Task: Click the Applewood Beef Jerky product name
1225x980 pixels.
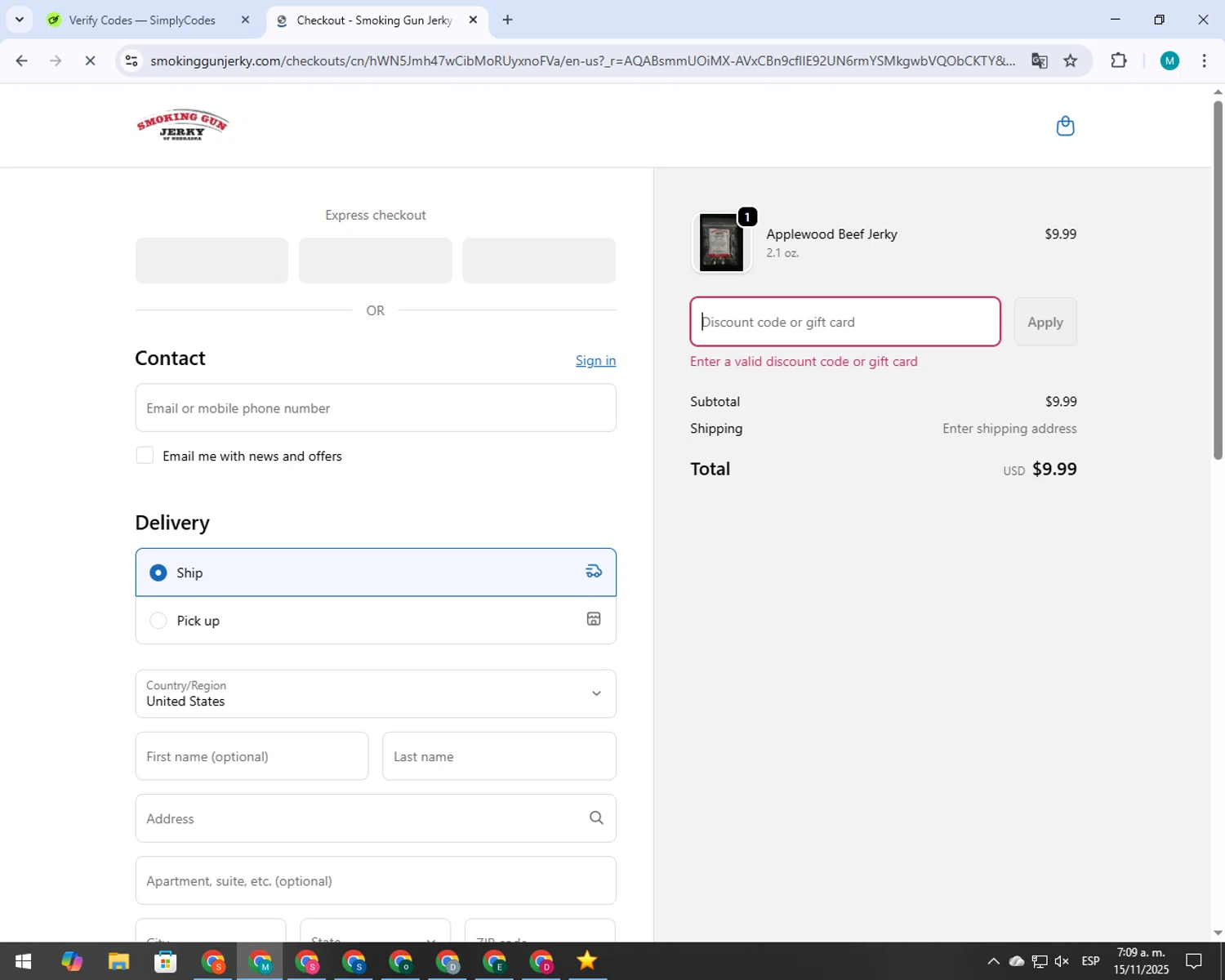Action: click(831, 234)
